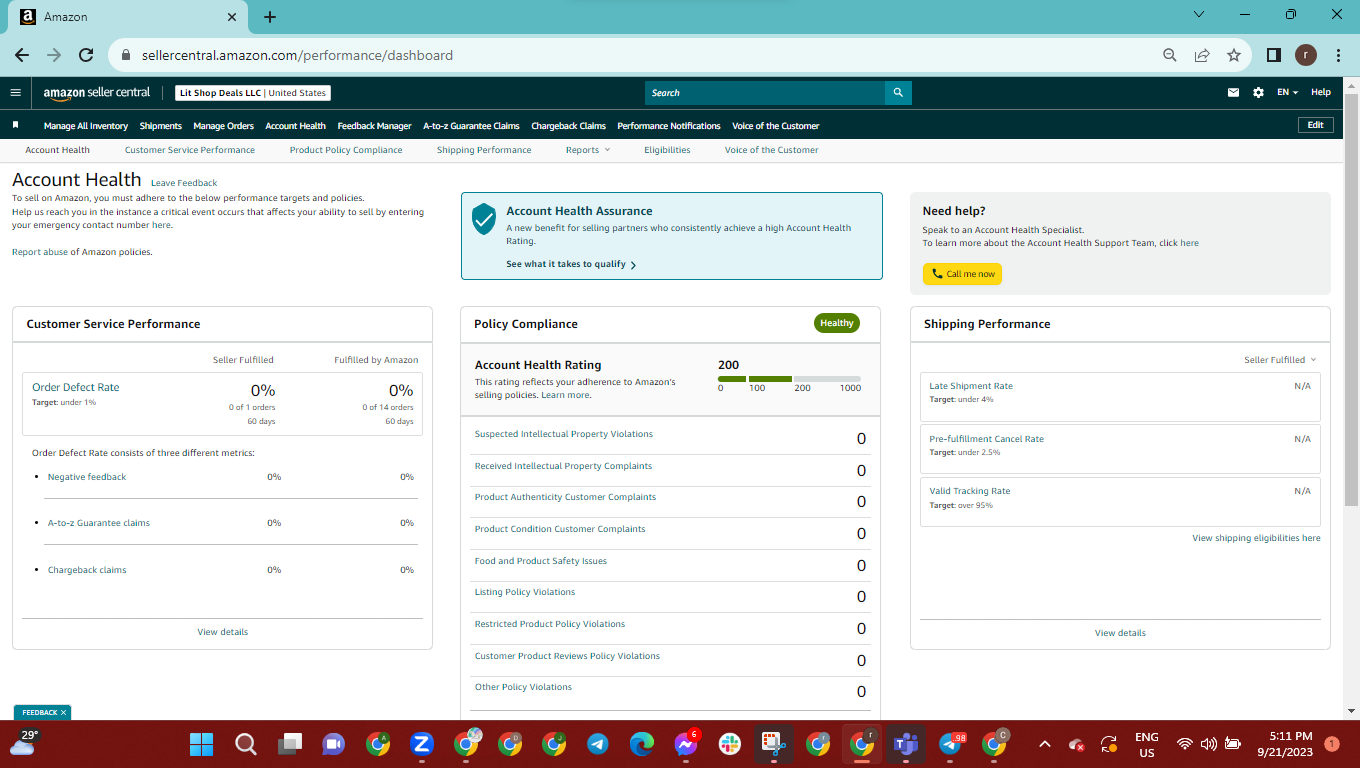Click the Edit button in the navigation bar
This screenshot has width=1360, height=768.
[x=1315, y=125]
